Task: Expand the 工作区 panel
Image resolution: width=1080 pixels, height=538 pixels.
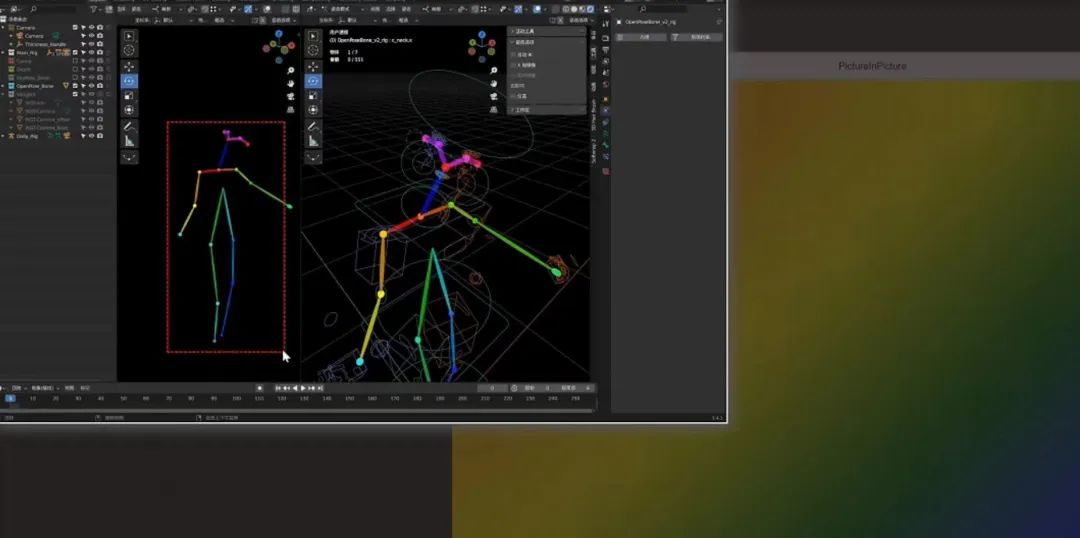Action: pyautogui.click(x=547, y=110)
